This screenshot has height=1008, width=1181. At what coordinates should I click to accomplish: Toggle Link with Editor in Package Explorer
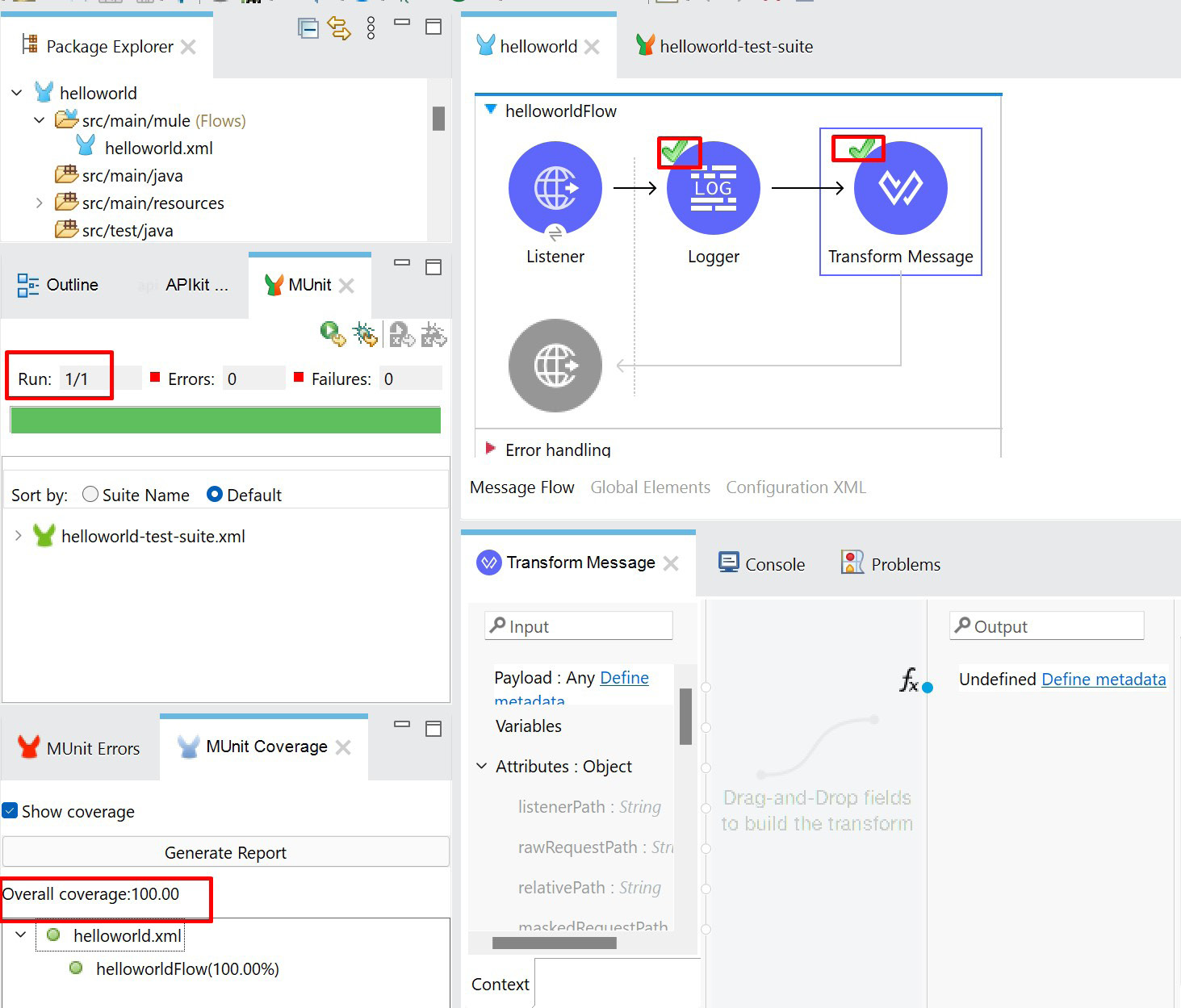[x=339, y=29]
